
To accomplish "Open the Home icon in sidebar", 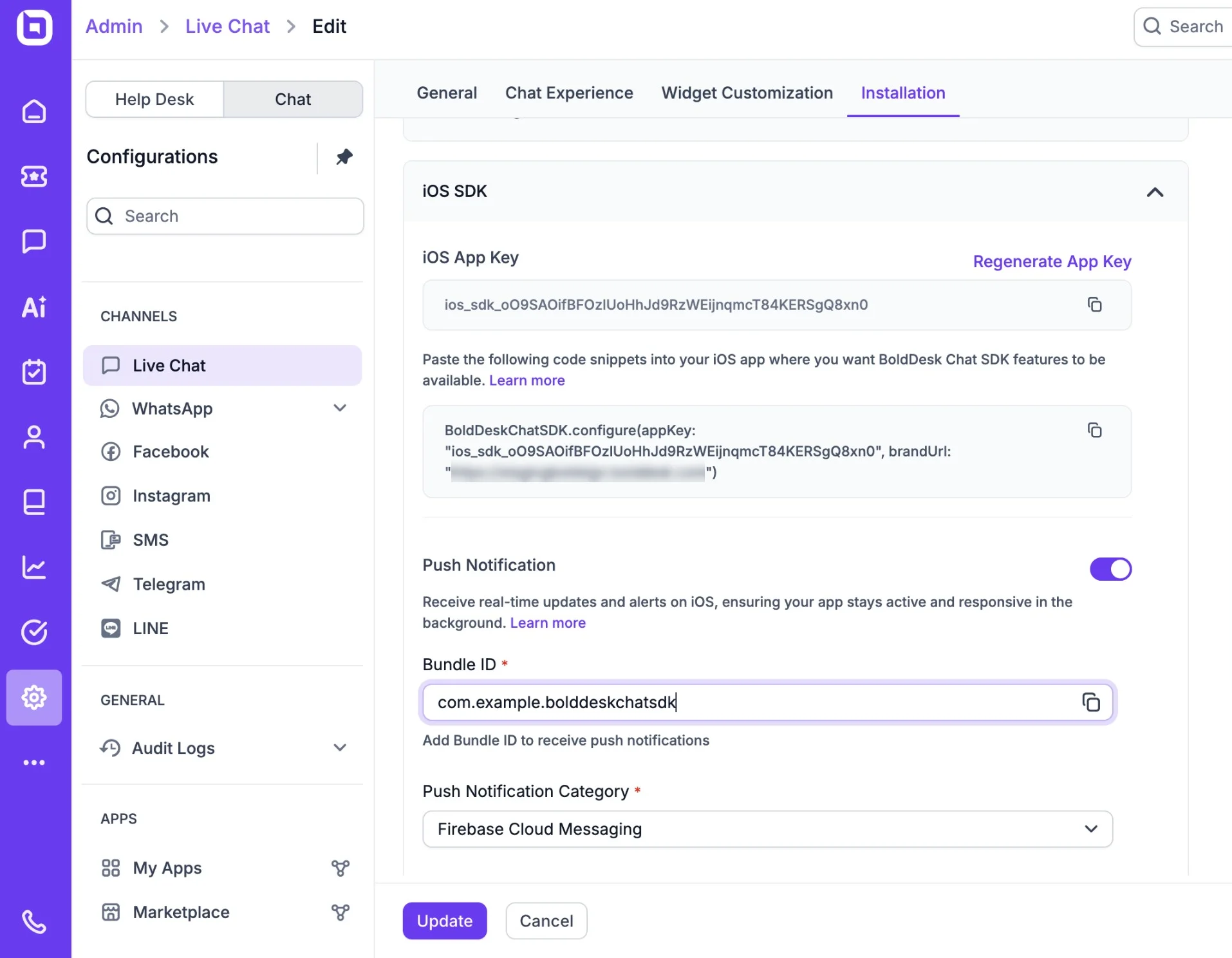I will pyautogui.click(x=34, y=111).
